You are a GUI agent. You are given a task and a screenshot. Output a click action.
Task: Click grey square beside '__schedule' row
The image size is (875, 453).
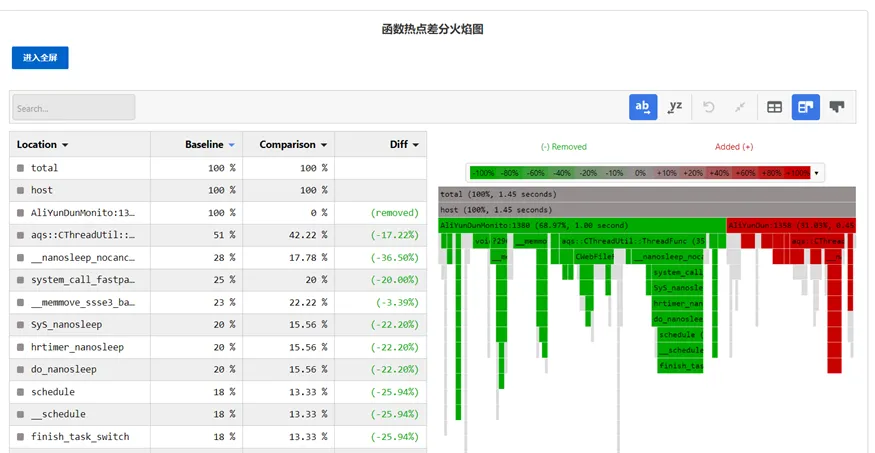(21, 414)
